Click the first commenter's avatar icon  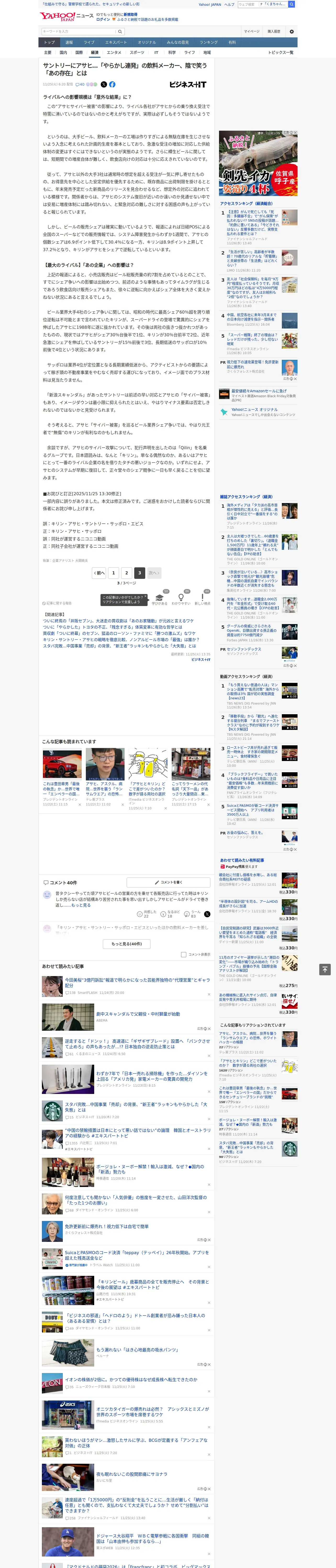click(x=47, y=895)
